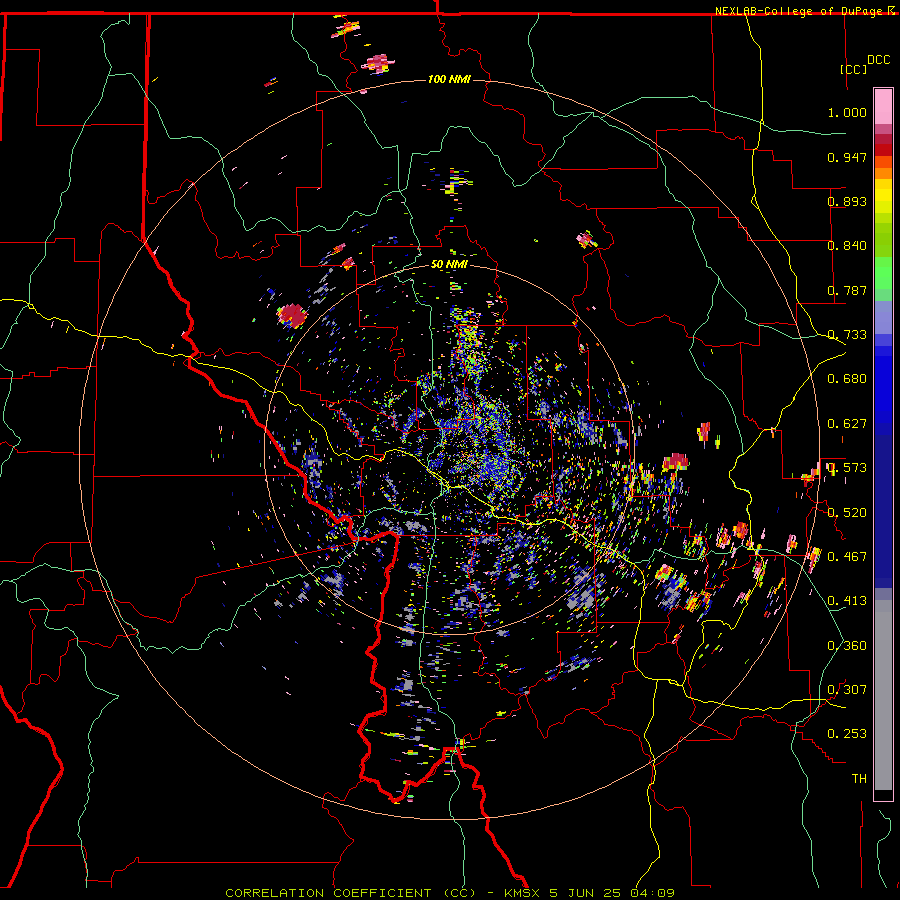Click the NEXLAB-College of DuPage credit text

[798, 11]
